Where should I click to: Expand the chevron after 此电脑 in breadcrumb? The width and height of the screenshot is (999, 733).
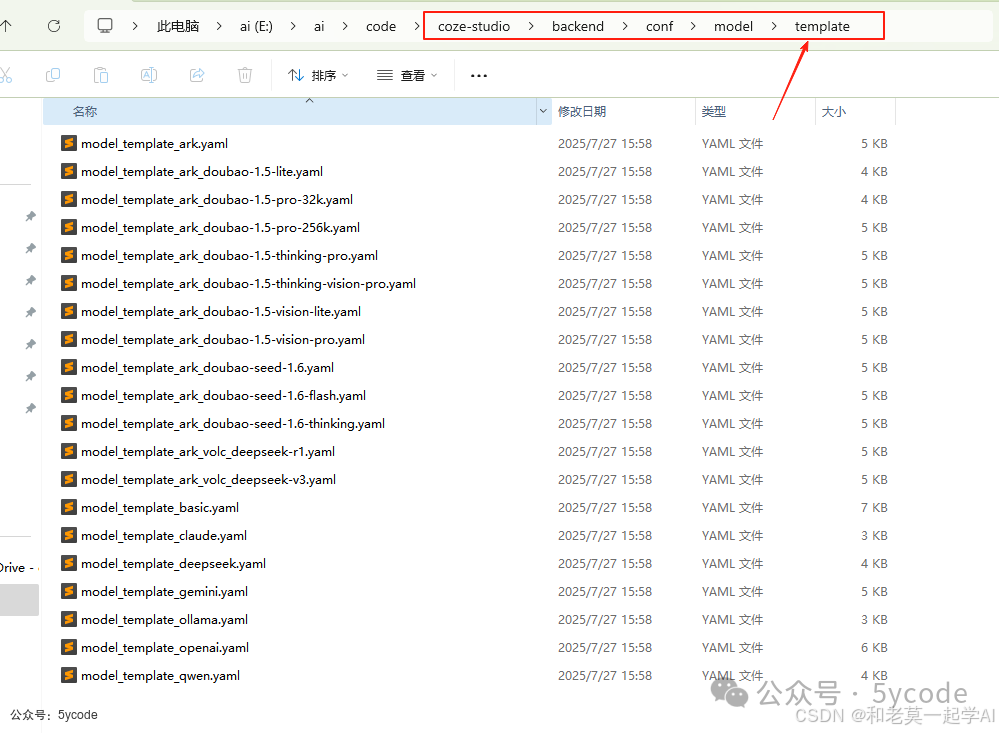pyautogui.click(x=219, y=26)
